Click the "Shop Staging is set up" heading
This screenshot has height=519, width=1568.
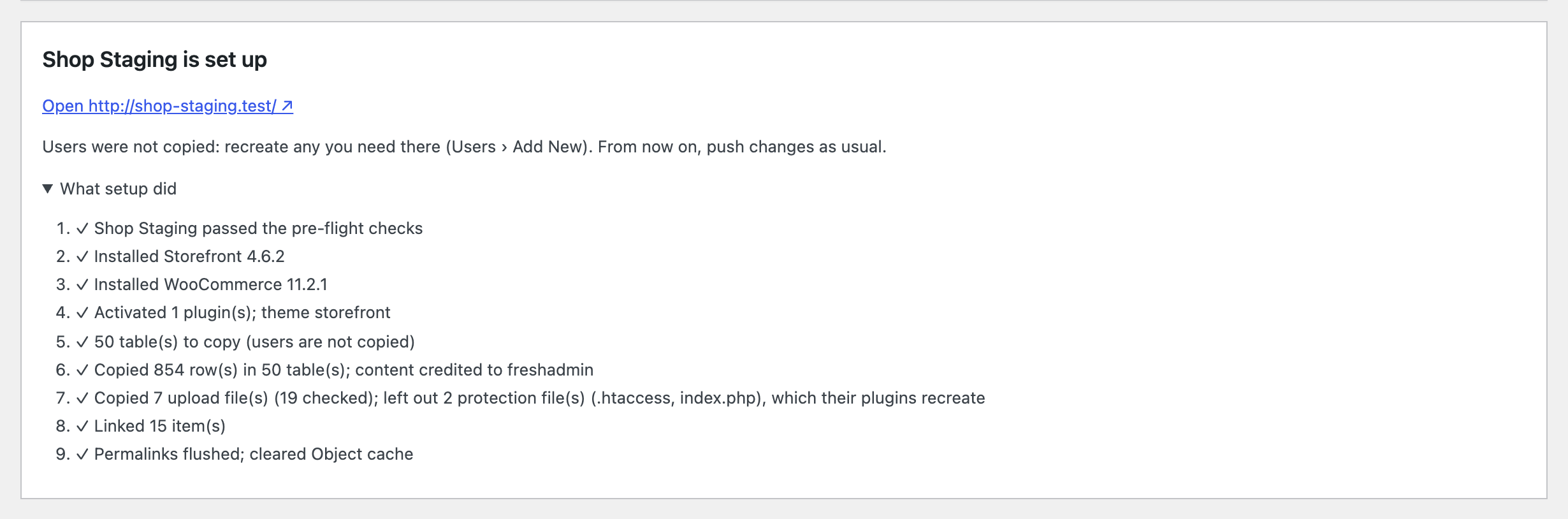[x=155, y=59]
